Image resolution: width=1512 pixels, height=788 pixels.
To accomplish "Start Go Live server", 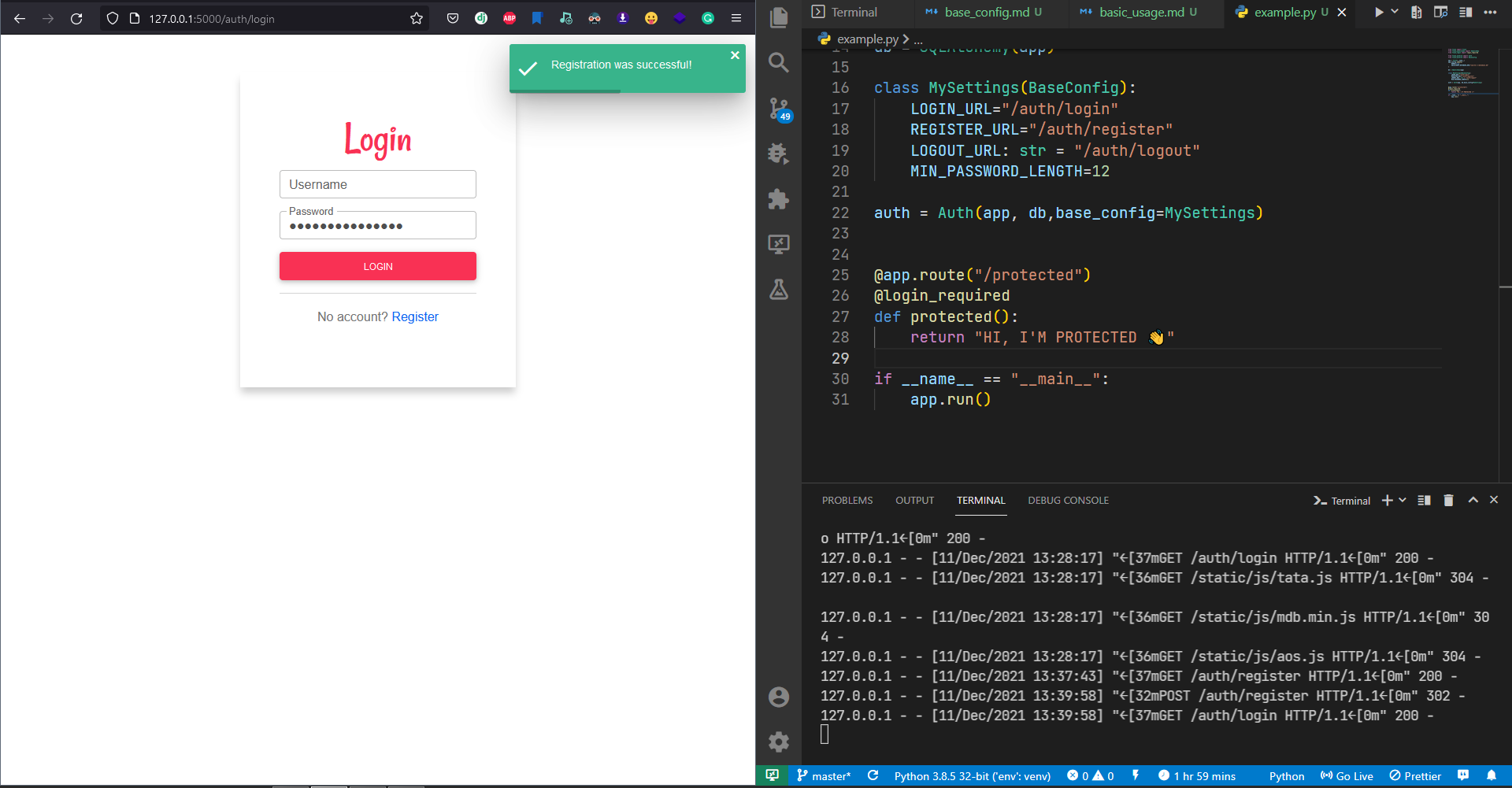I will tap(1347, 776).
